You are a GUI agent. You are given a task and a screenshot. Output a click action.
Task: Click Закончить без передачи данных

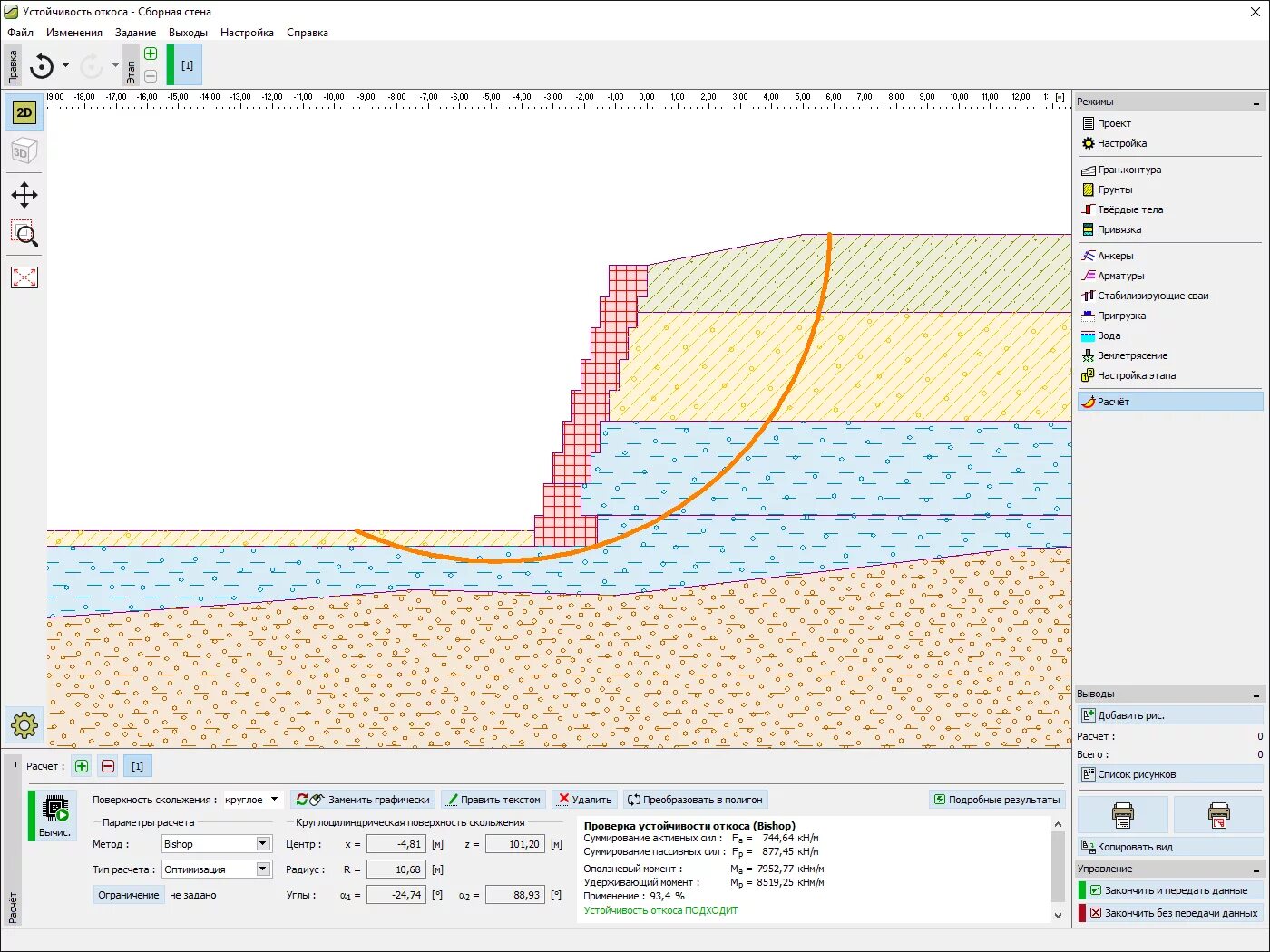(1170, 913)
